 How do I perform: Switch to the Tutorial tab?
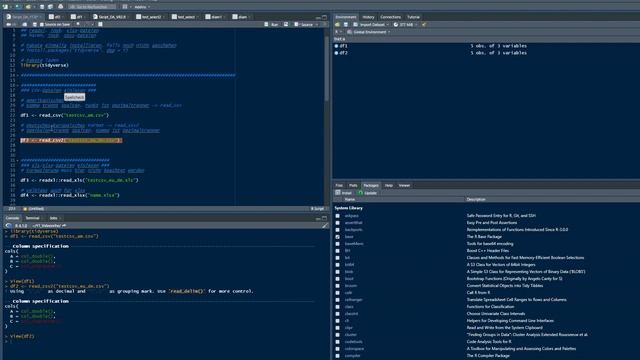click(x=413, y=17)
